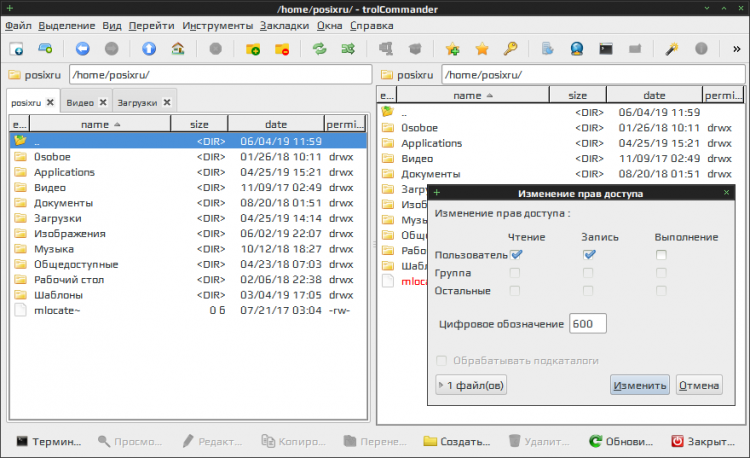Click the Go to parent folder icon
Screen dimensions: 750x458
point(149,48)
